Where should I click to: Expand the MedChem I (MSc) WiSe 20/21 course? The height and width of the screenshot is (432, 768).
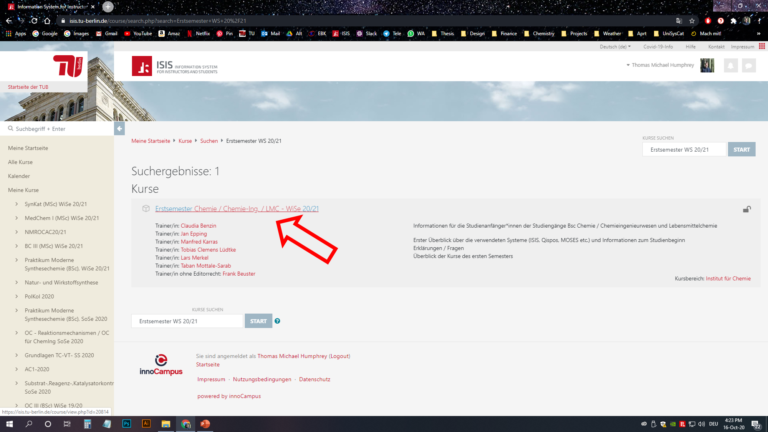pyautogui.click(x=17, y=218)
